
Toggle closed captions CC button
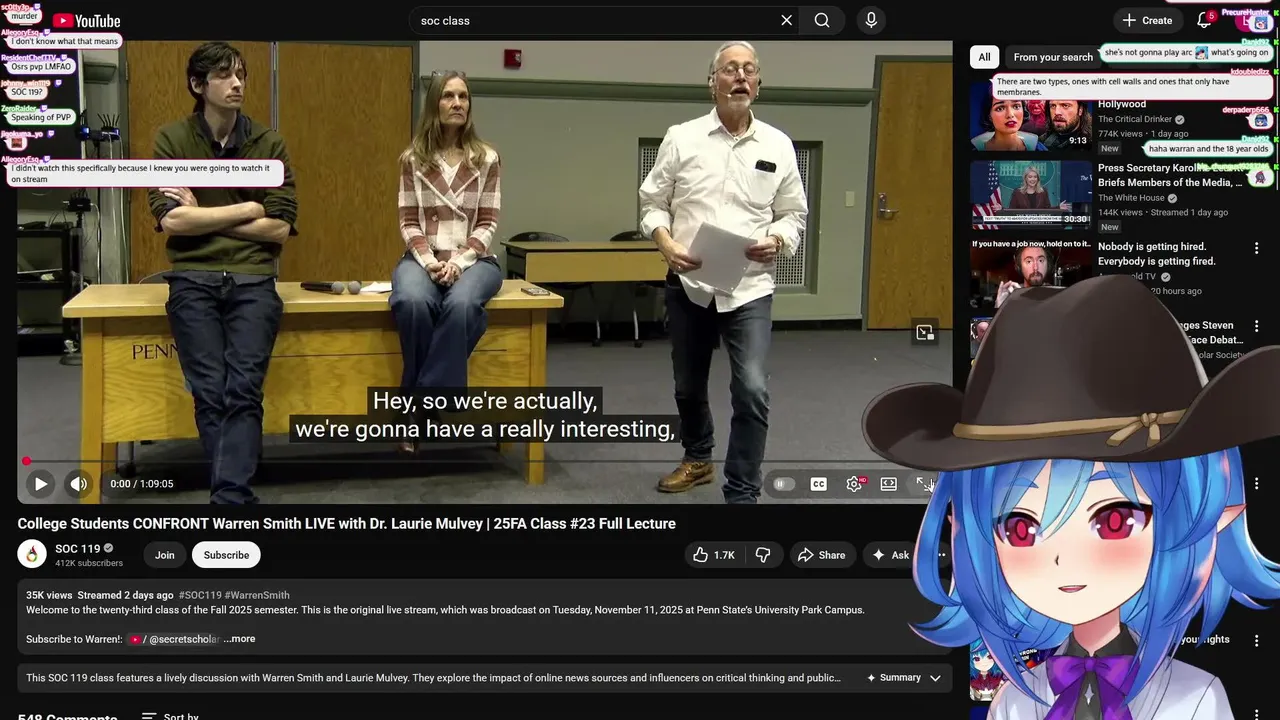(818, 484)
